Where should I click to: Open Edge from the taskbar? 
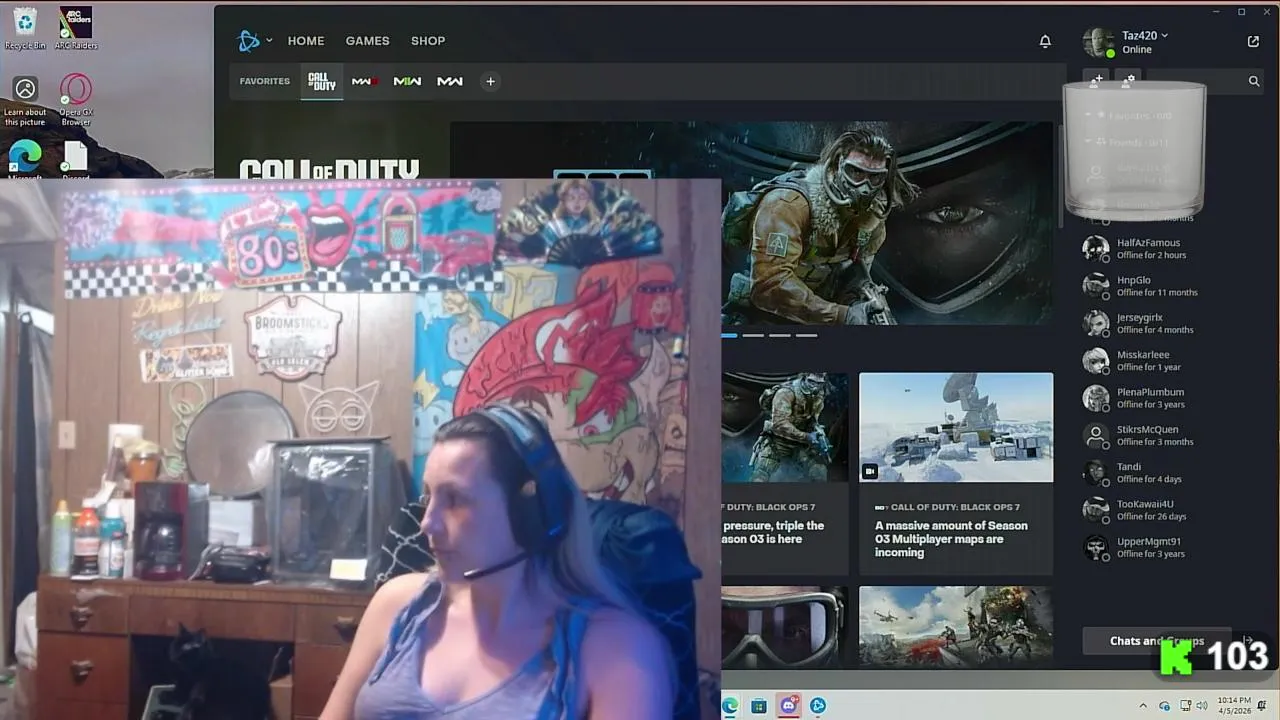[730, 706]
